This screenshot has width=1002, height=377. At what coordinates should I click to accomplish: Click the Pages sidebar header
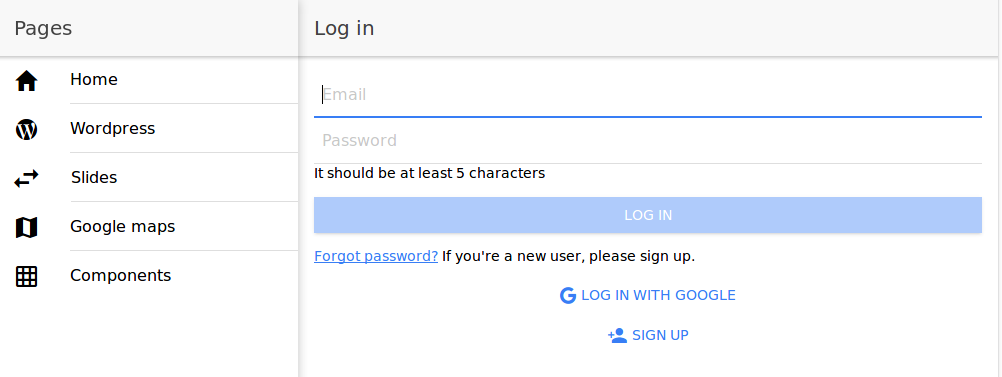pos(43,29)
